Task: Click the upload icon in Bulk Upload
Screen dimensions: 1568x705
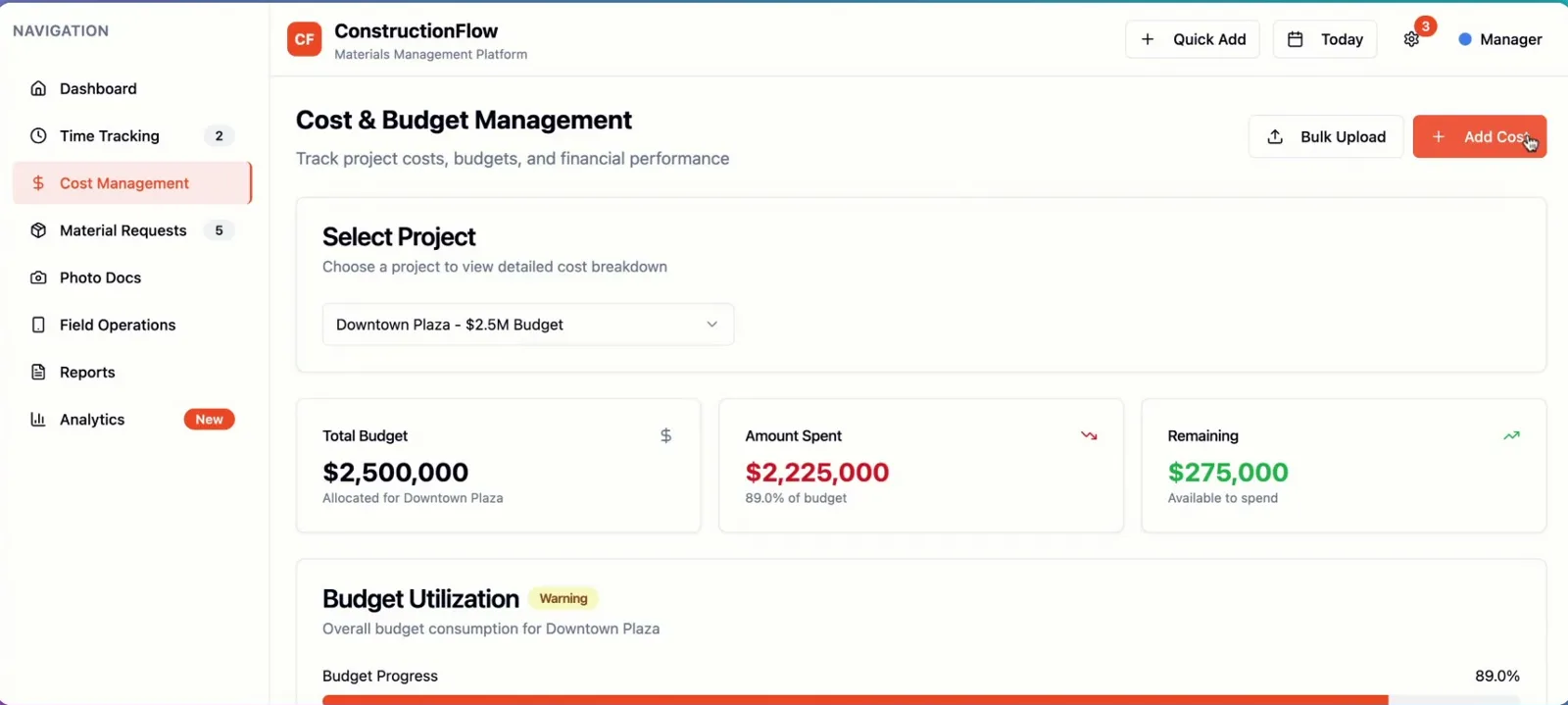Action: [x=1275, y=136]
